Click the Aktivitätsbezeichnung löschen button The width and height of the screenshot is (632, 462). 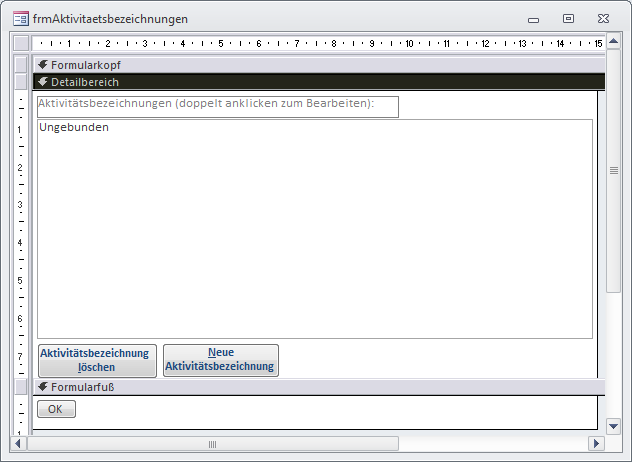[97, 360]
